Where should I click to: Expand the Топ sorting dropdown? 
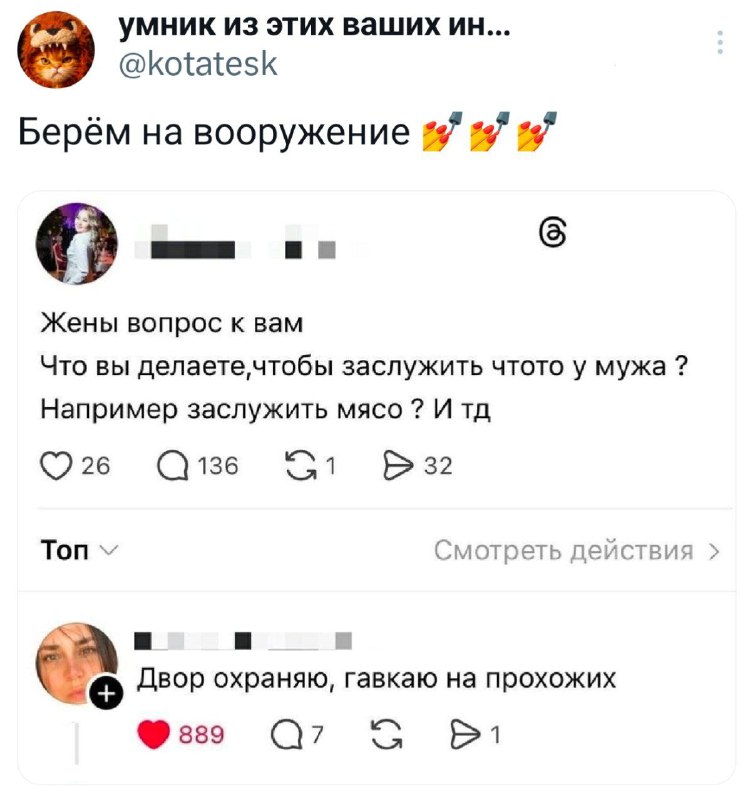[x=80, y=551]
